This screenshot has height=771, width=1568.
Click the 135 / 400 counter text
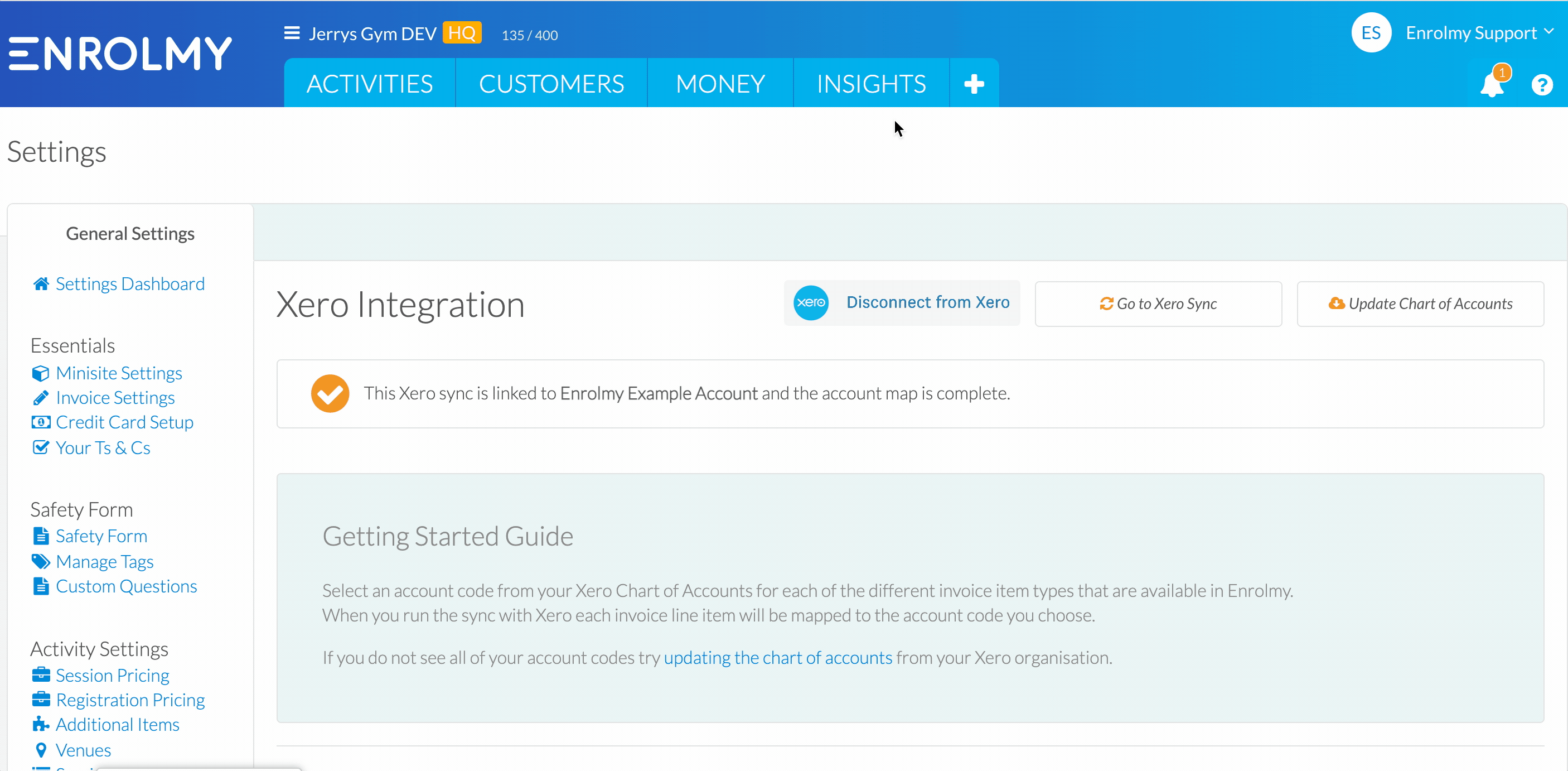coord(529,35)
